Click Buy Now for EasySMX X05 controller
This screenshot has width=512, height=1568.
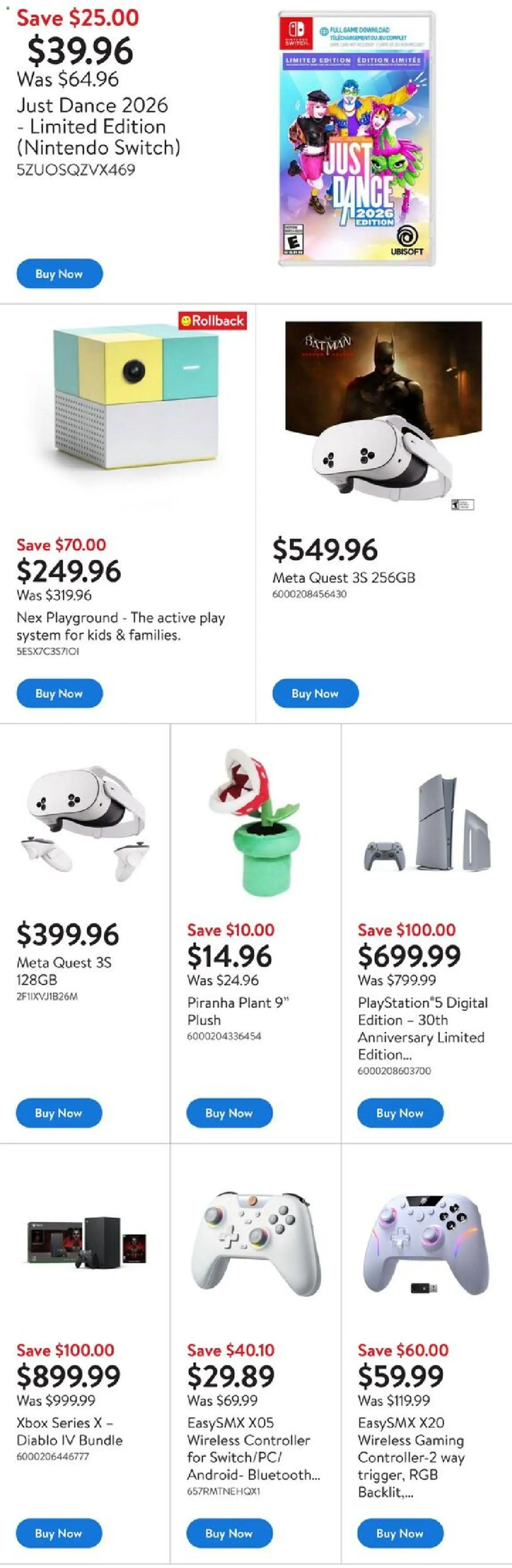(x=229, y=1534)
